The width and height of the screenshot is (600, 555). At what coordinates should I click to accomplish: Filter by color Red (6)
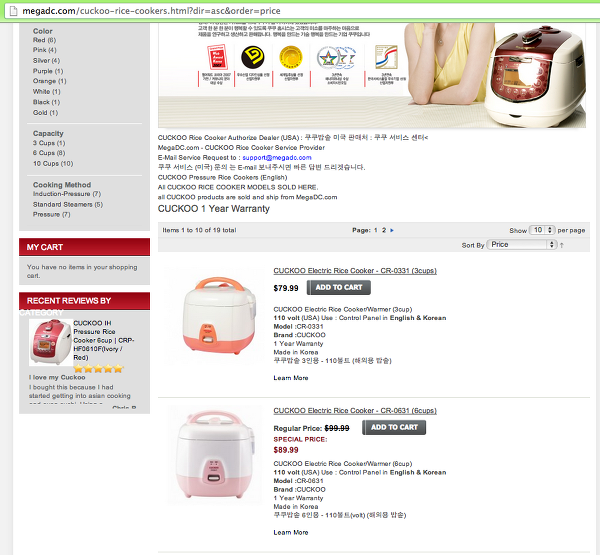[x=44, y=40]
